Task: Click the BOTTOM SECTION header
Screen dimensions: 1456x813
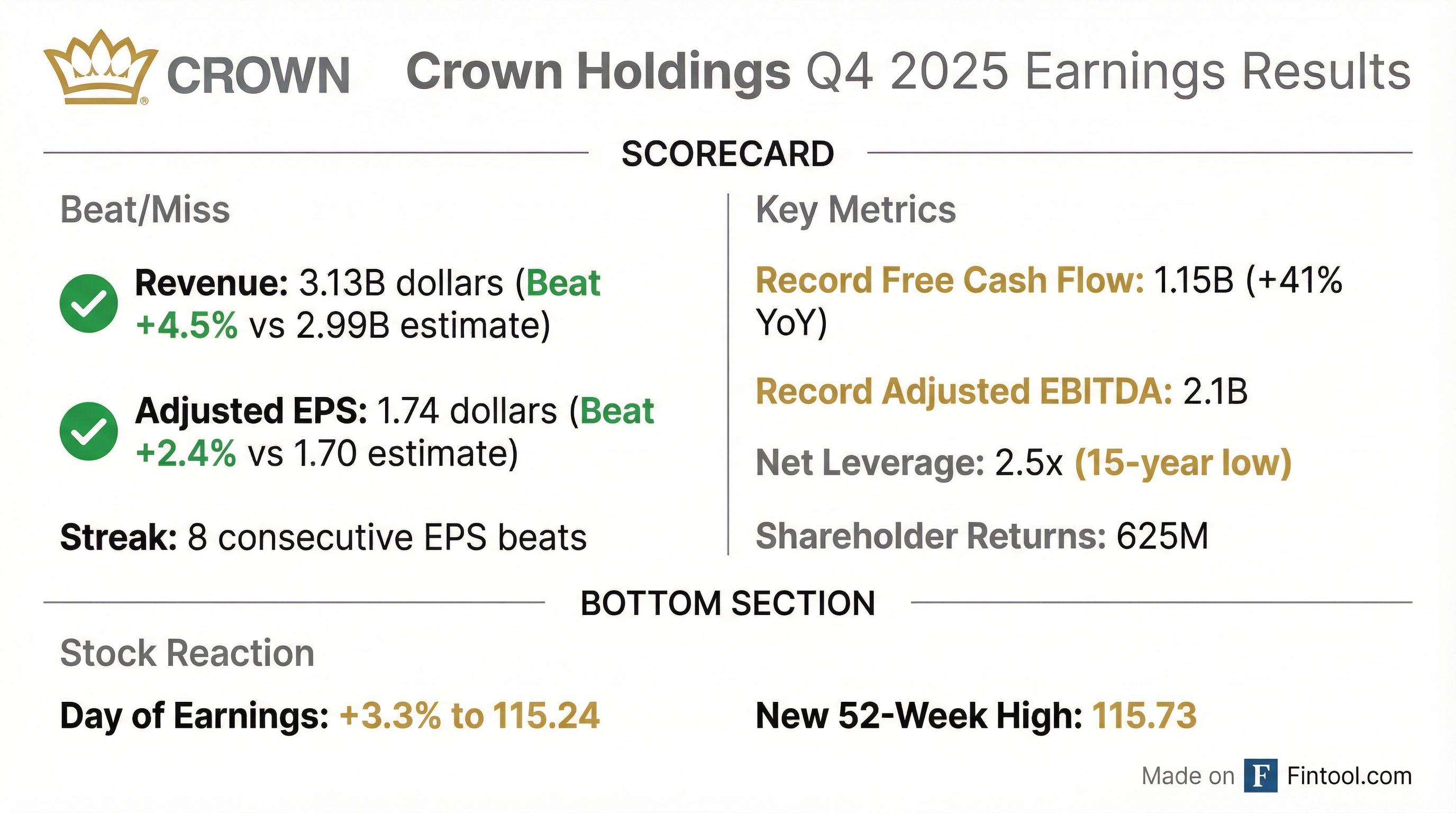Action: (x=727, y=603)
